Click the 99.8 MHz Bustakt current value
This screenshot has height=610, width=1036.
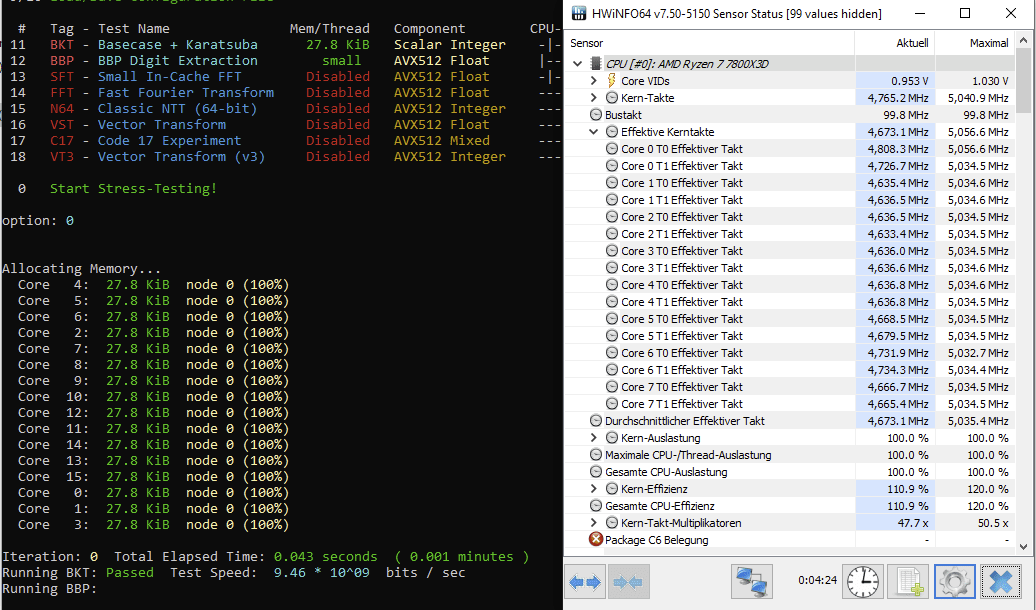click(904, 114)
